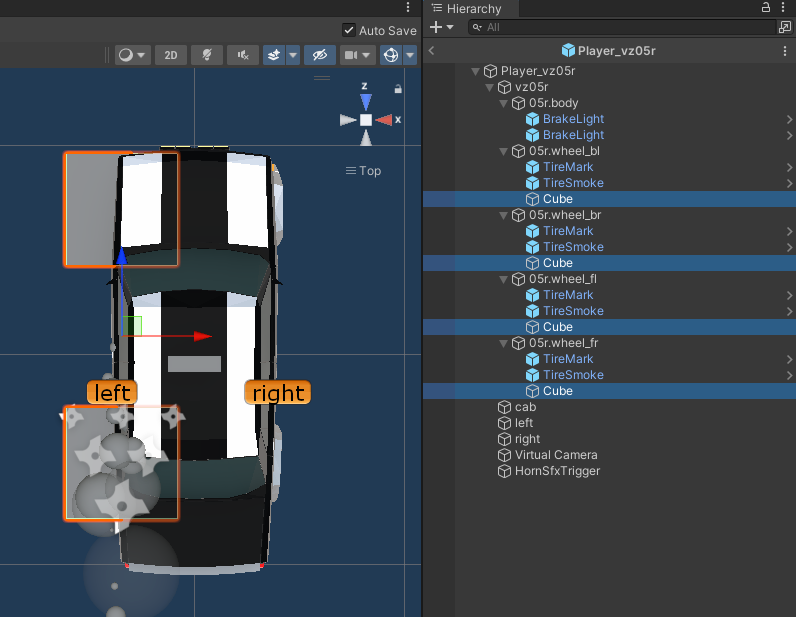The width and height of the screenshot is (796, 617).
Task: Toggle scene effects layers button
Action: coord(274,55)
